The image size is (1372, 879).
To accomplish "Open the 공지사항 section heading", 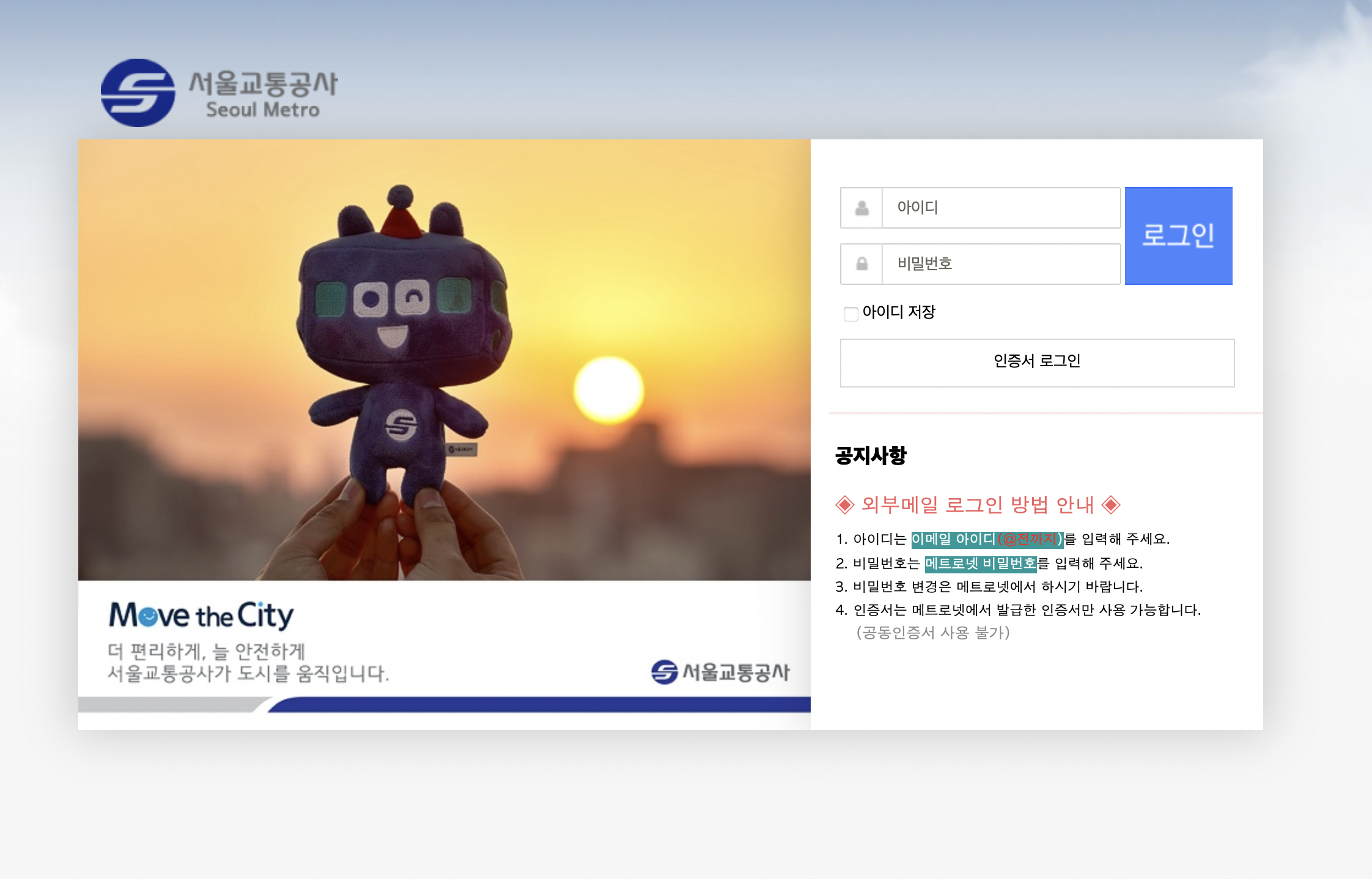I will [871, 454].
